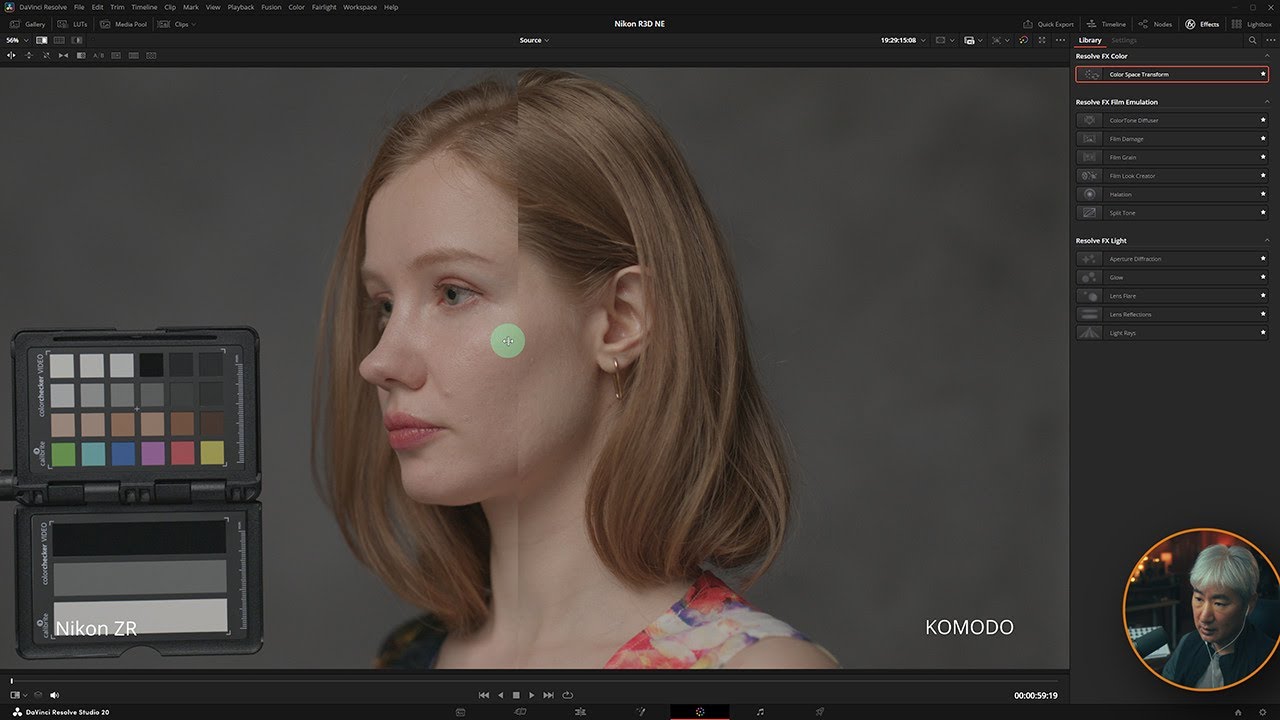1280x720 pixels.
Task: Switch to the Settings tab
Action: 1124,40
